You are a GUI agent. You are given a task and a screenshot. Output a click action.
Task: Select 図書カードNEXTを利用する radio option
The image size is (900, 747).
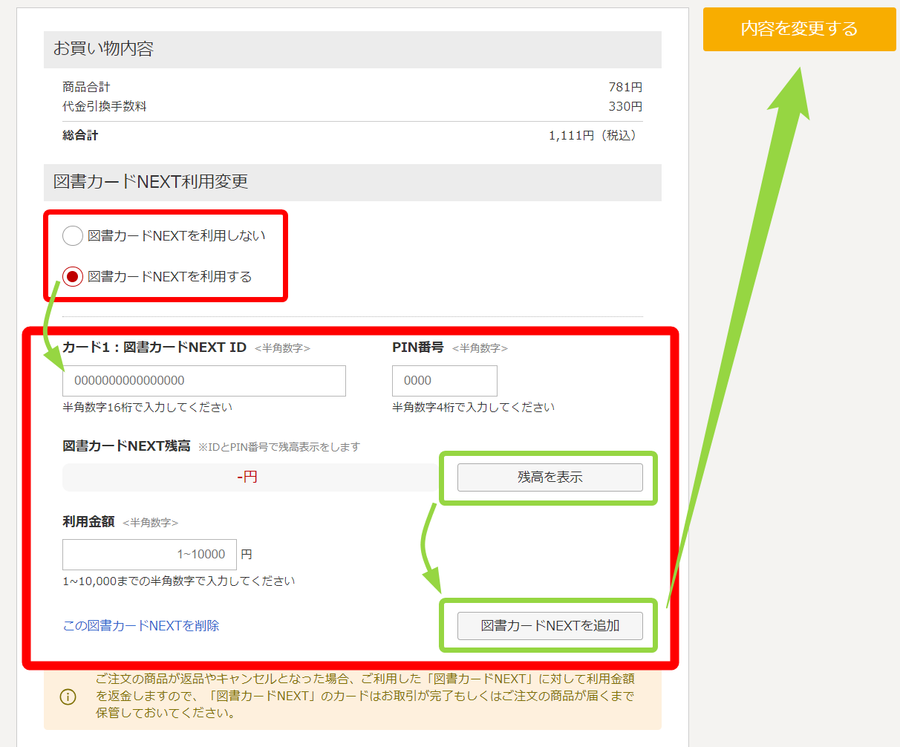[x=72, y=277]
